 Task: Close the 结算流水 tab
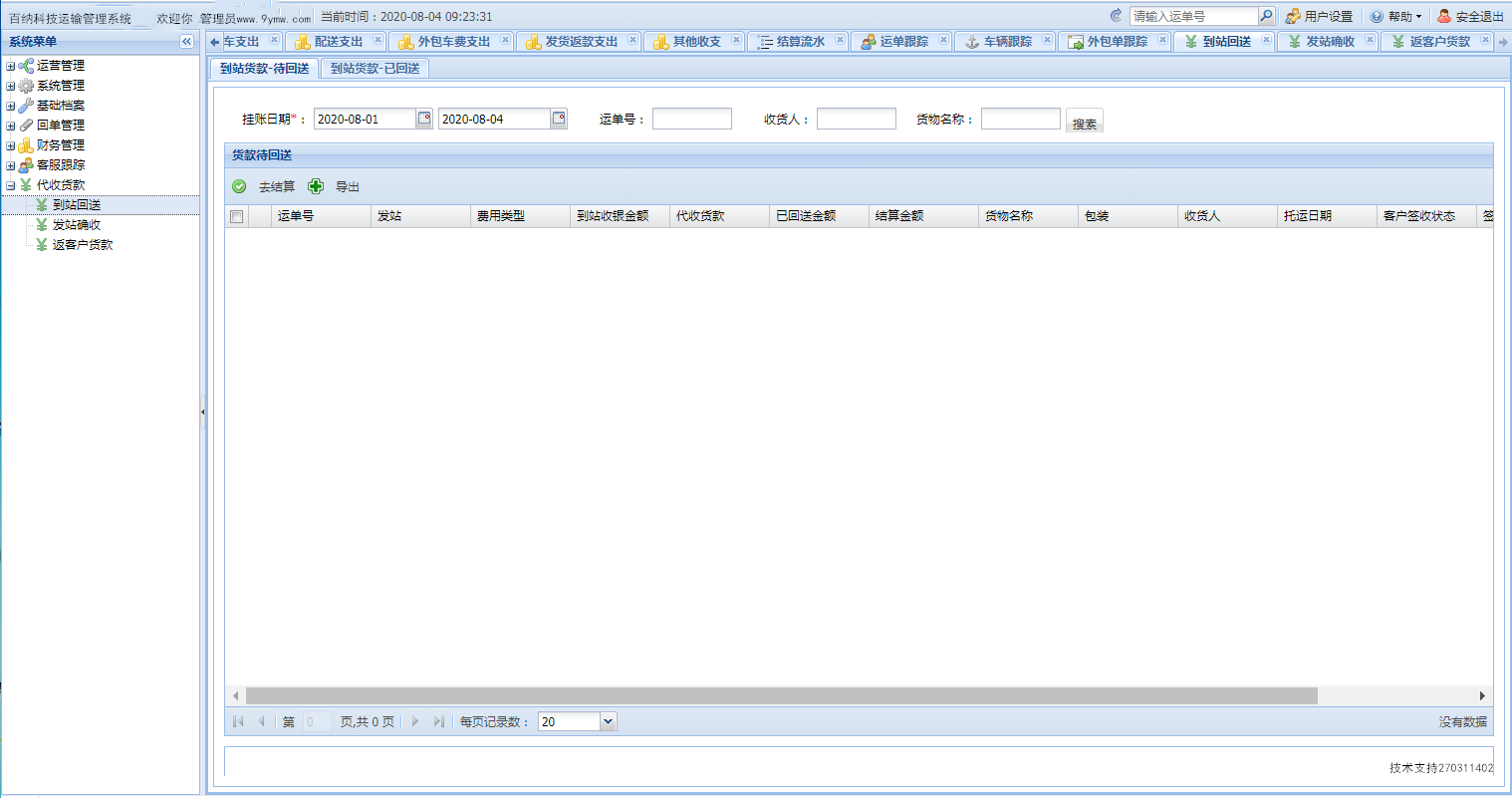[840, 40]
